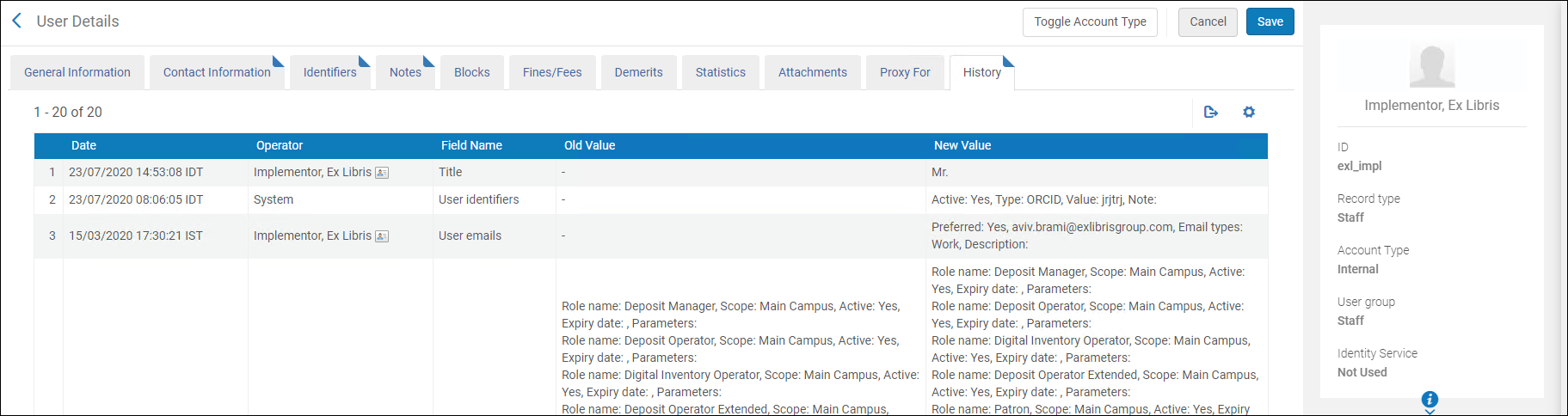Open user card icon in row 1
Screen dimensions: 1568x416
(x=382, y=173)
